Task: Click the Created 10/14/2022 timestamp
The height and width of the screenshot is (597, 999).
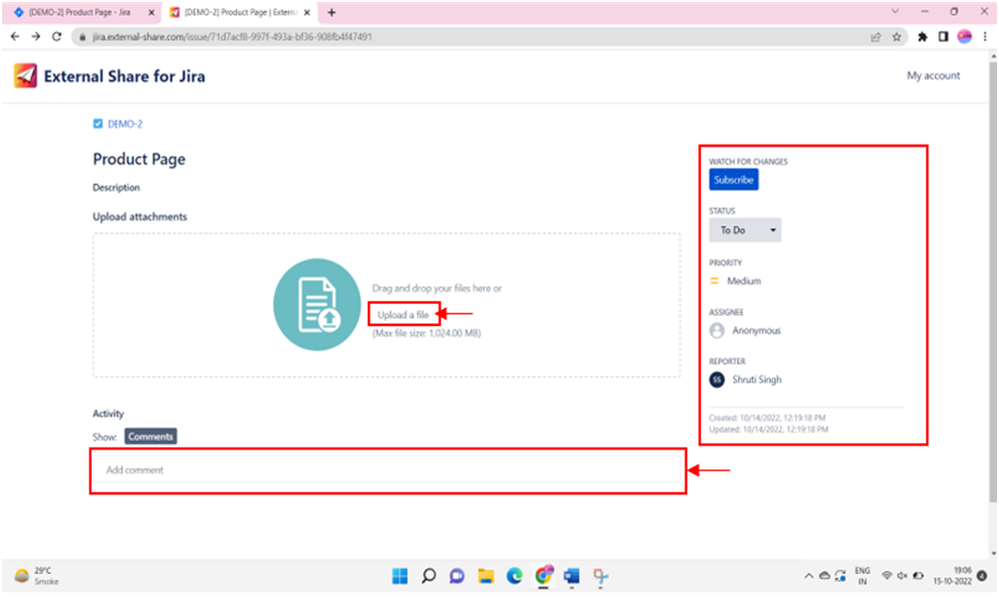Action: [x=767, y=418]
